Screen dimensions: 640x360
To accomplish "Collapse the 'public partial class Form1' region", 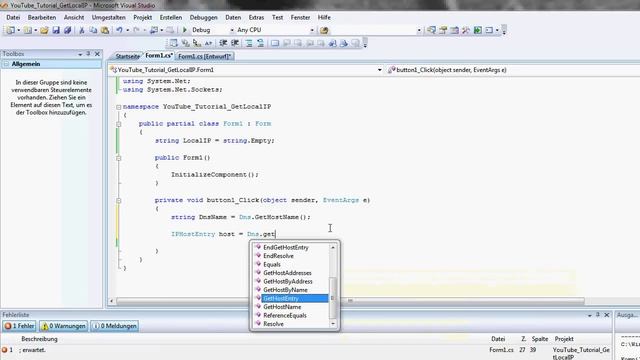I will click(x=118, y=124).
